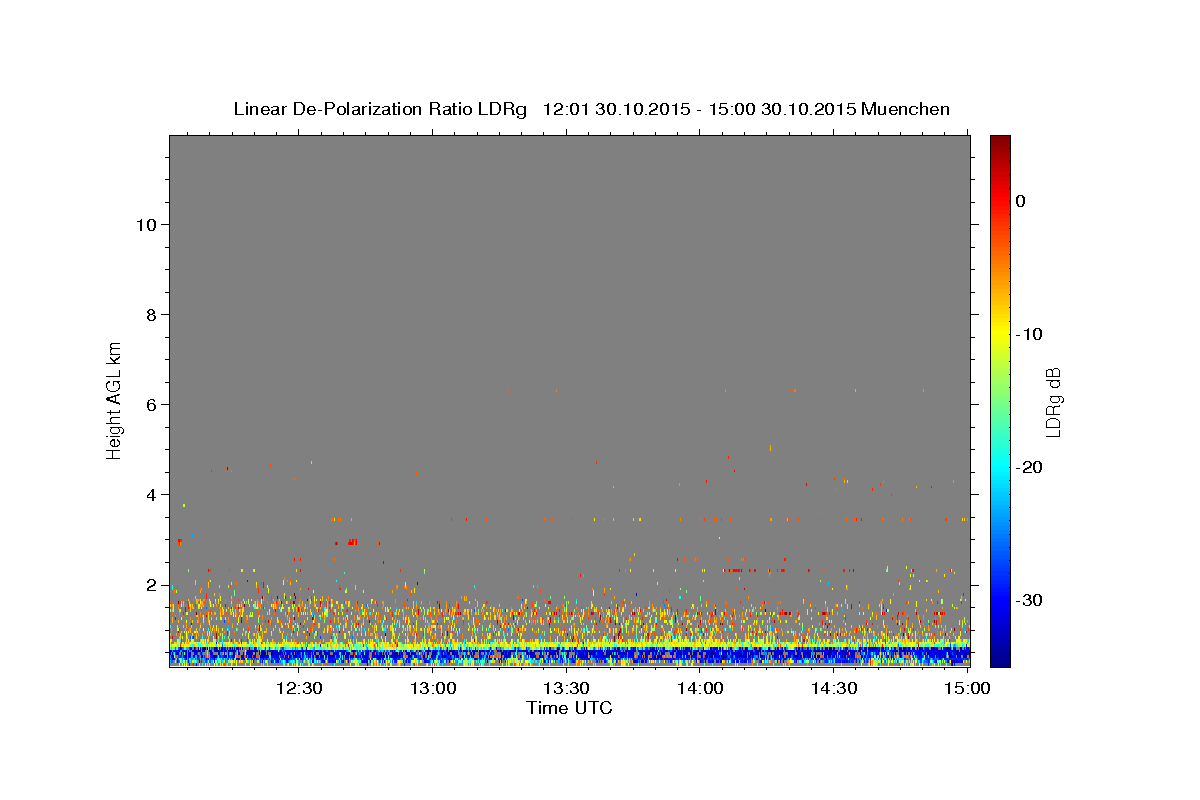Viewport: 1200px width, 800px height.
Task: Click the 'Muenchen' location in the title
Action: click(x=905, y=109)
